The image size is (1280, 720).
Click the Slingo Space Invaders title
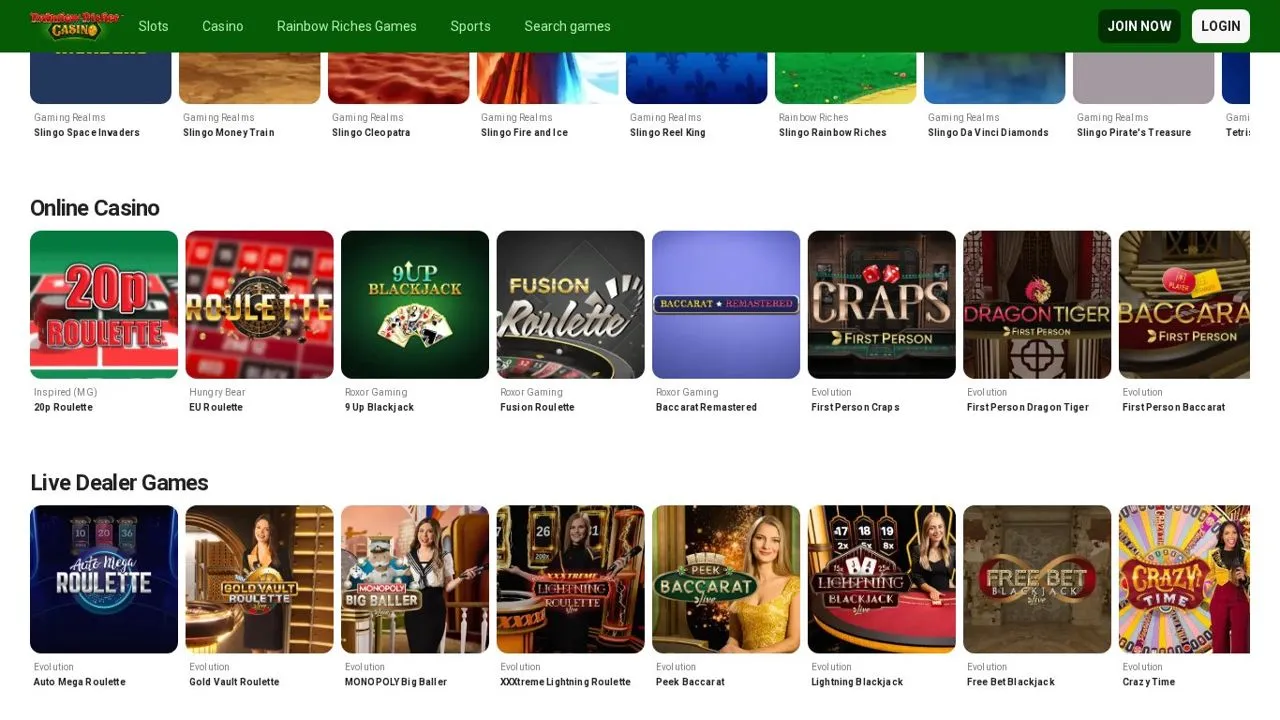87,133
